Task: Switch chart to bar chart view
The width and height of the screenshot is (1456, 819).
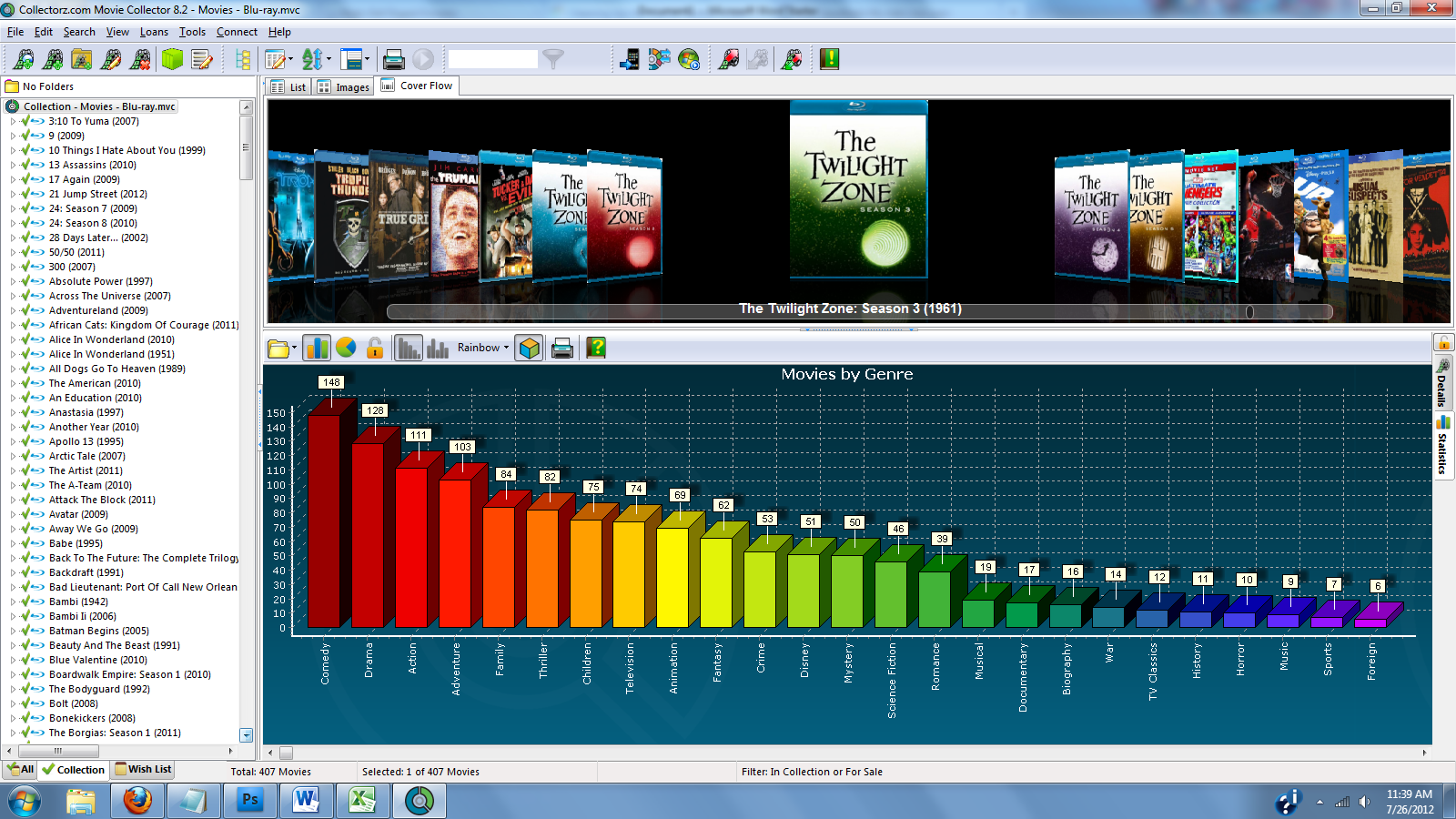Action: (317, 348)
